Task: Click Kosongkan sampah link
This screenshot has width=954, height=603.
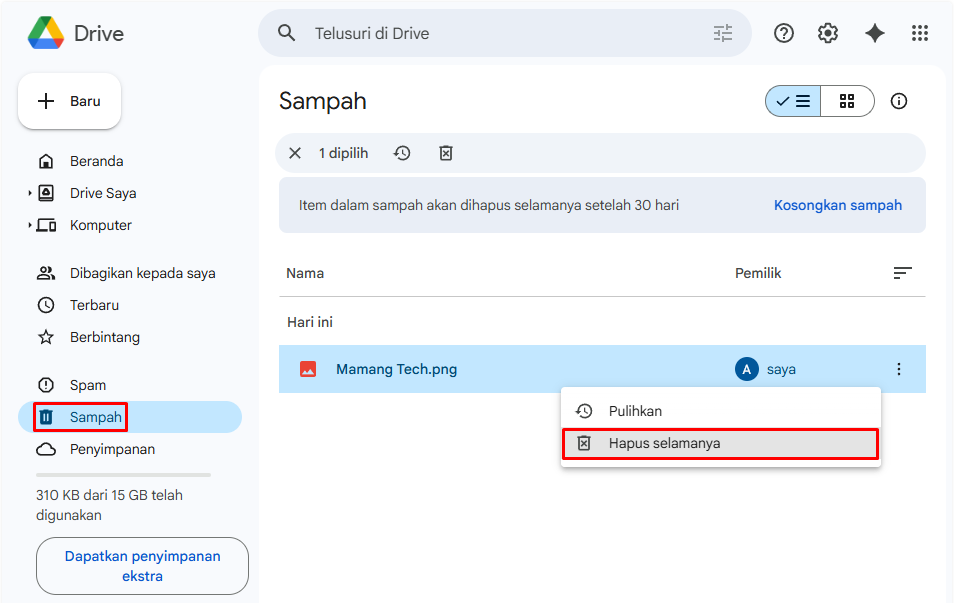Action: 838,205
